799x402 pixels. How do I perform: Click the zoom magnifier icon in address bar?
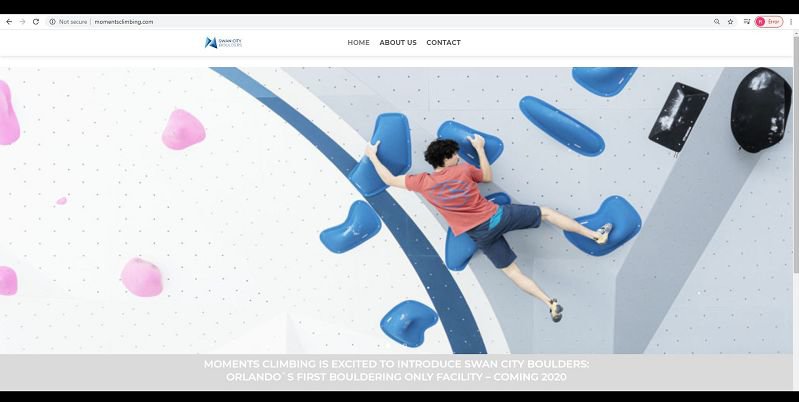(717, 22)
